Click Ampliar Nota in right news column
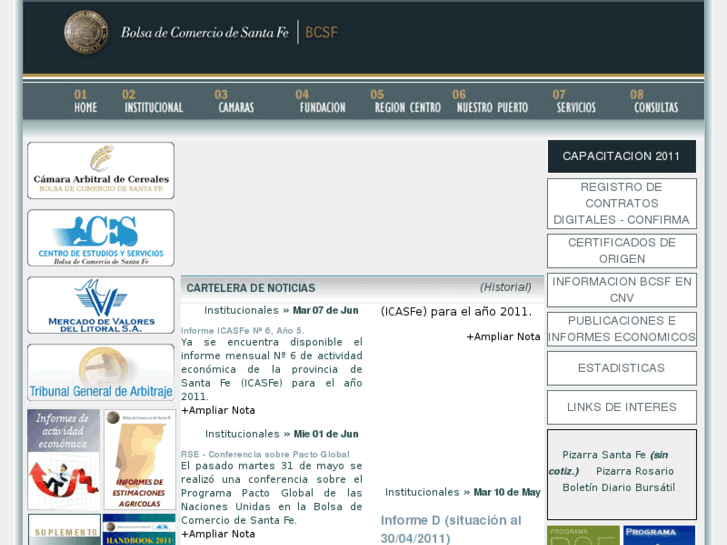The height and width of the screenshot is (545, 727). (x=503, y=337)
